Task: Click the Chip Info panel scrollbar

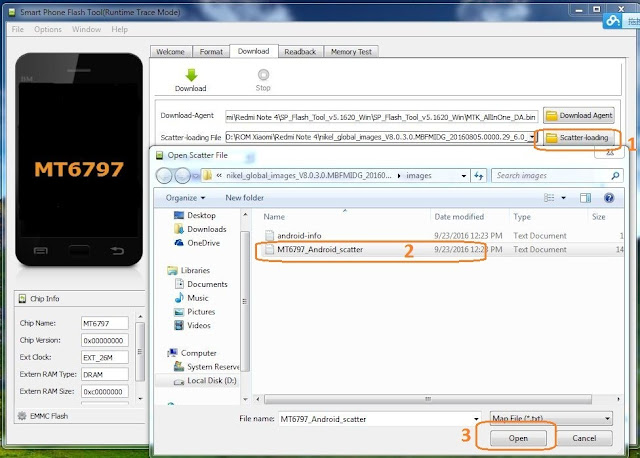Action: [140, 352]
